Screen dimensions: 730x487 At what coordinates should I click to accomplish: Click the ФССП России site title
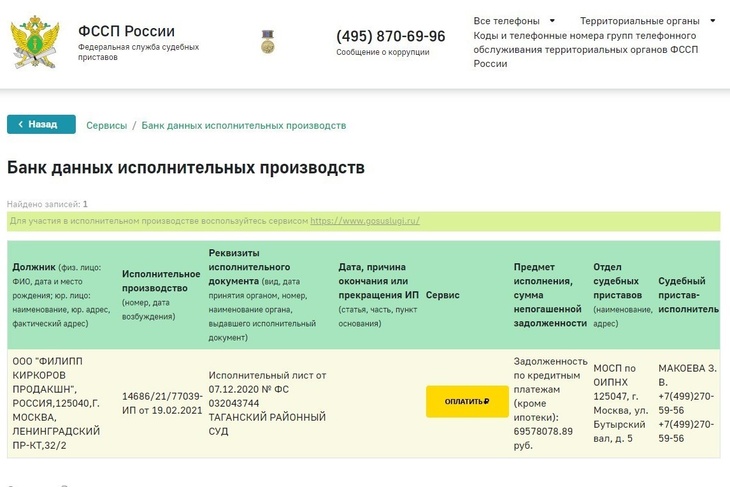[126, 31]
